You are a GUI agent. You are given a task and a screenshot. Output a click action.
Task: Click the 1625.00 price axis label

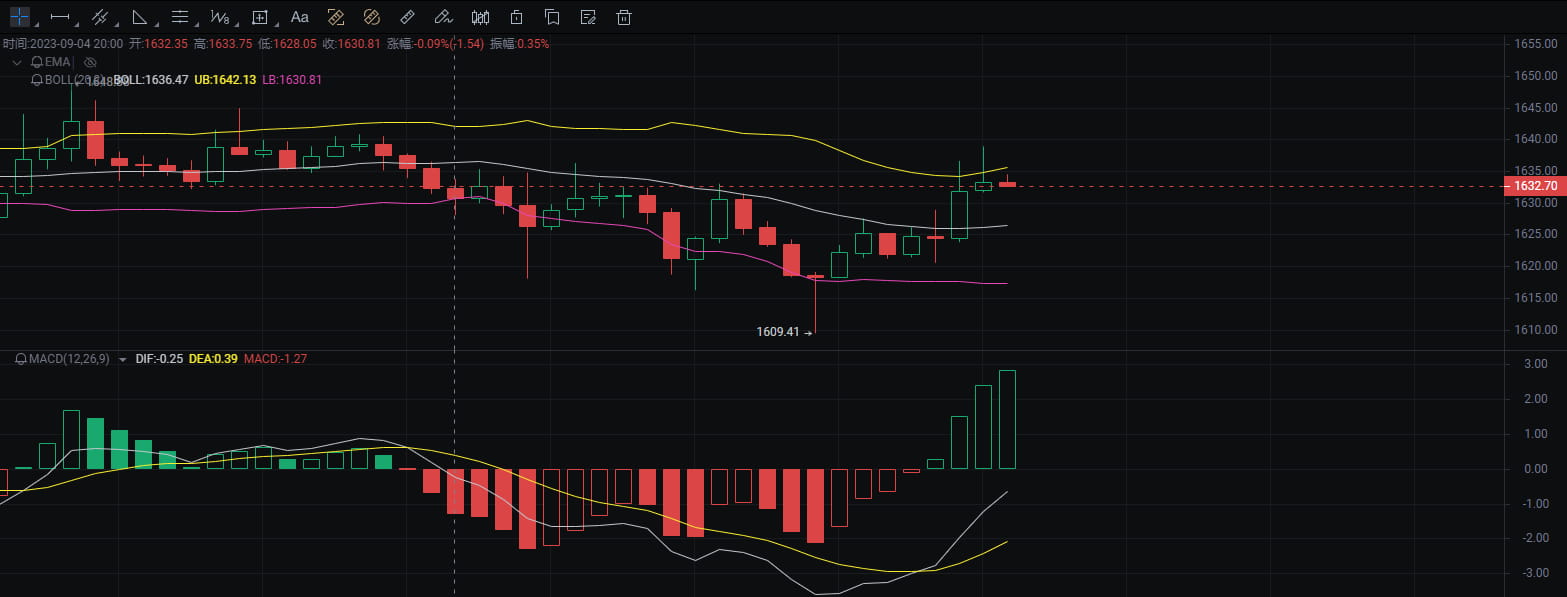pos(1535,235)
